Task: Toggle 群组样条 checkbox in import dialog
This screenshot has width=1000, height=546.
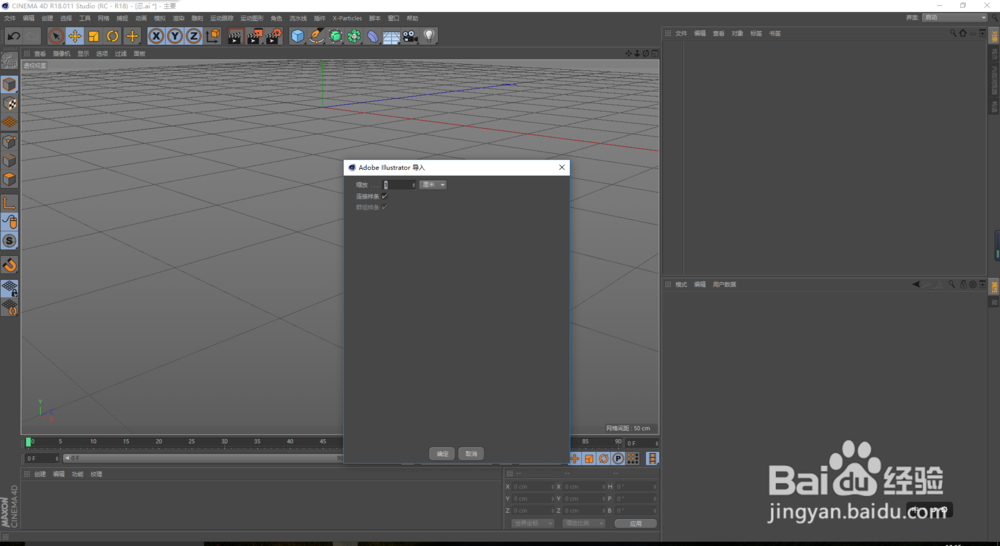Action: click(x=385, y=207)
